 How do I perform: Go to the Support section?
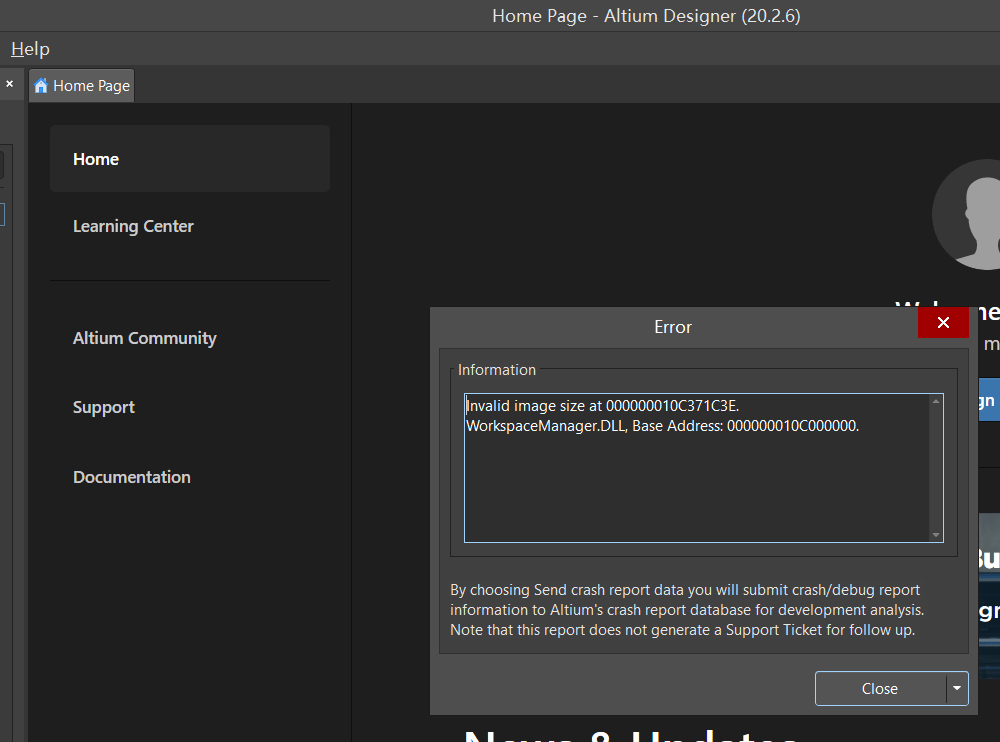103,407
